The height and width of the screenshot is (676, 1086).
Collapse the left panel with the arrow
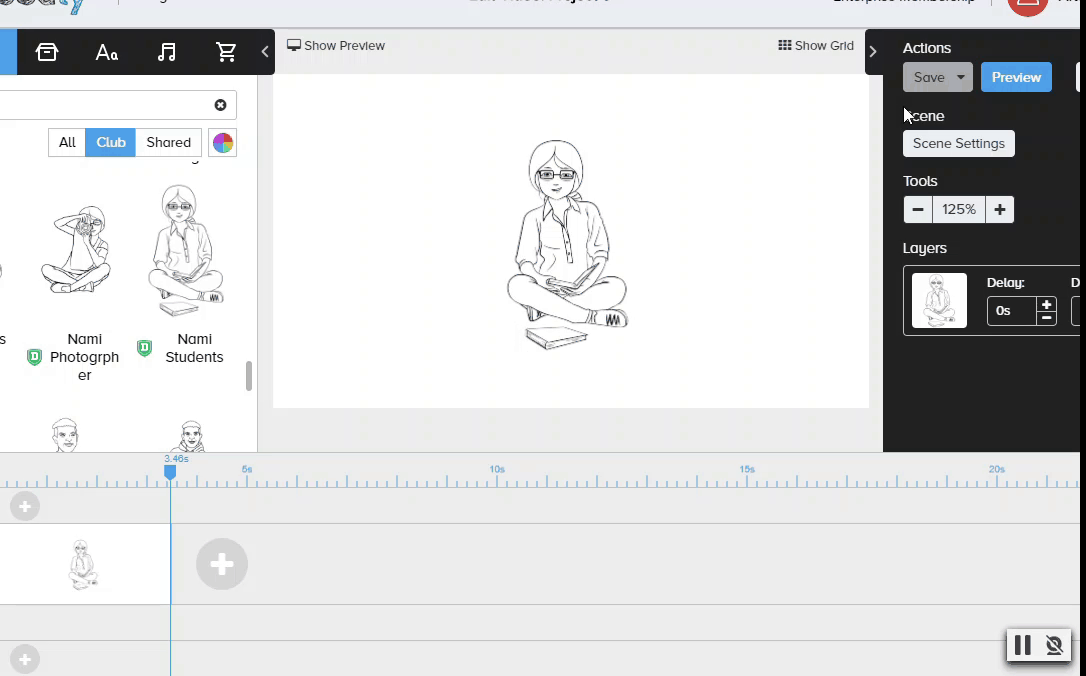pos(265,51)
